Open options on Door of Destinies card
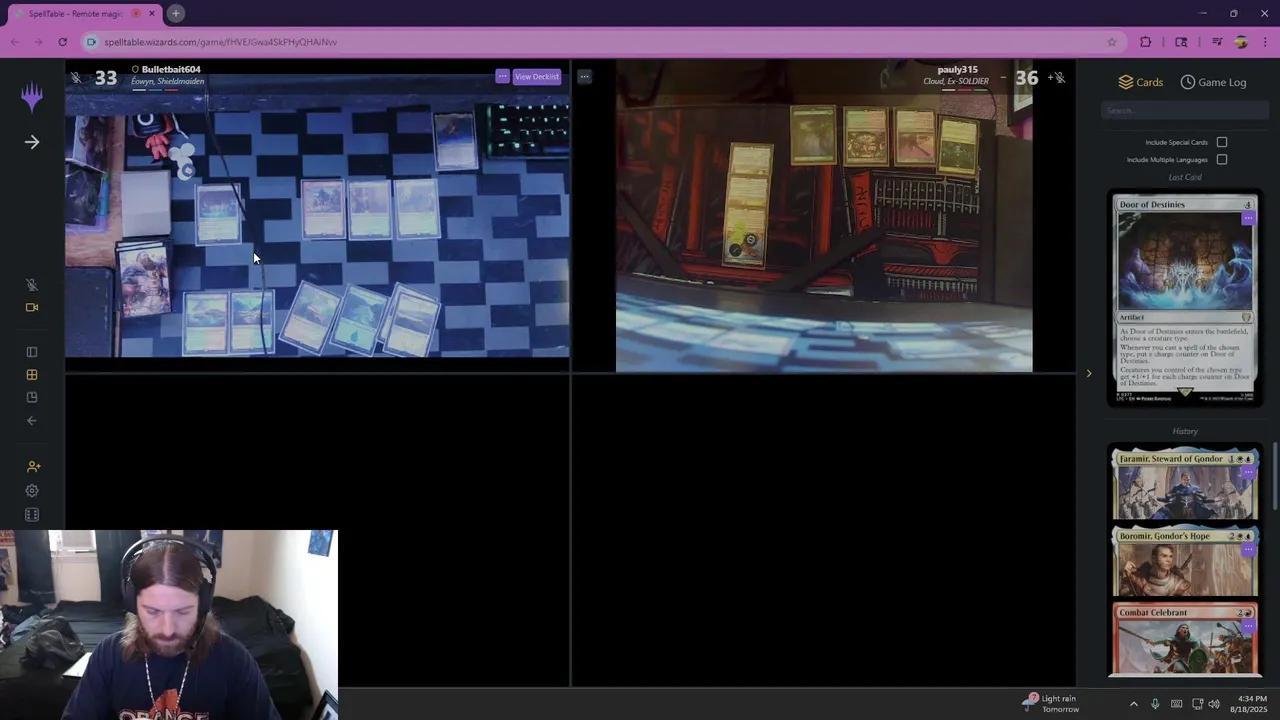 (x=1247, y=218)
